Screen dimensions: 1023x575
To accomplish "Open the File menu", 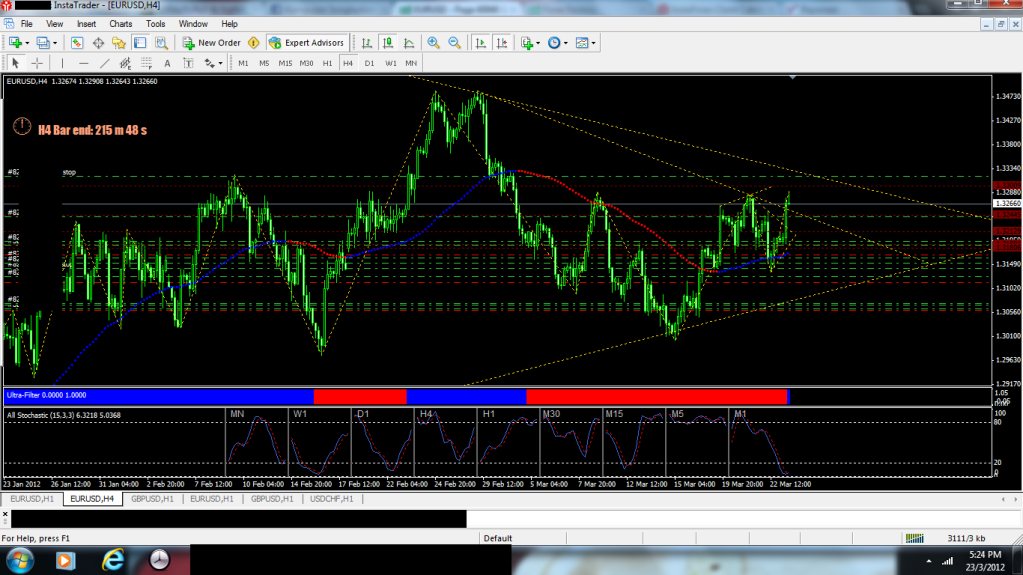I will [27, 23].
